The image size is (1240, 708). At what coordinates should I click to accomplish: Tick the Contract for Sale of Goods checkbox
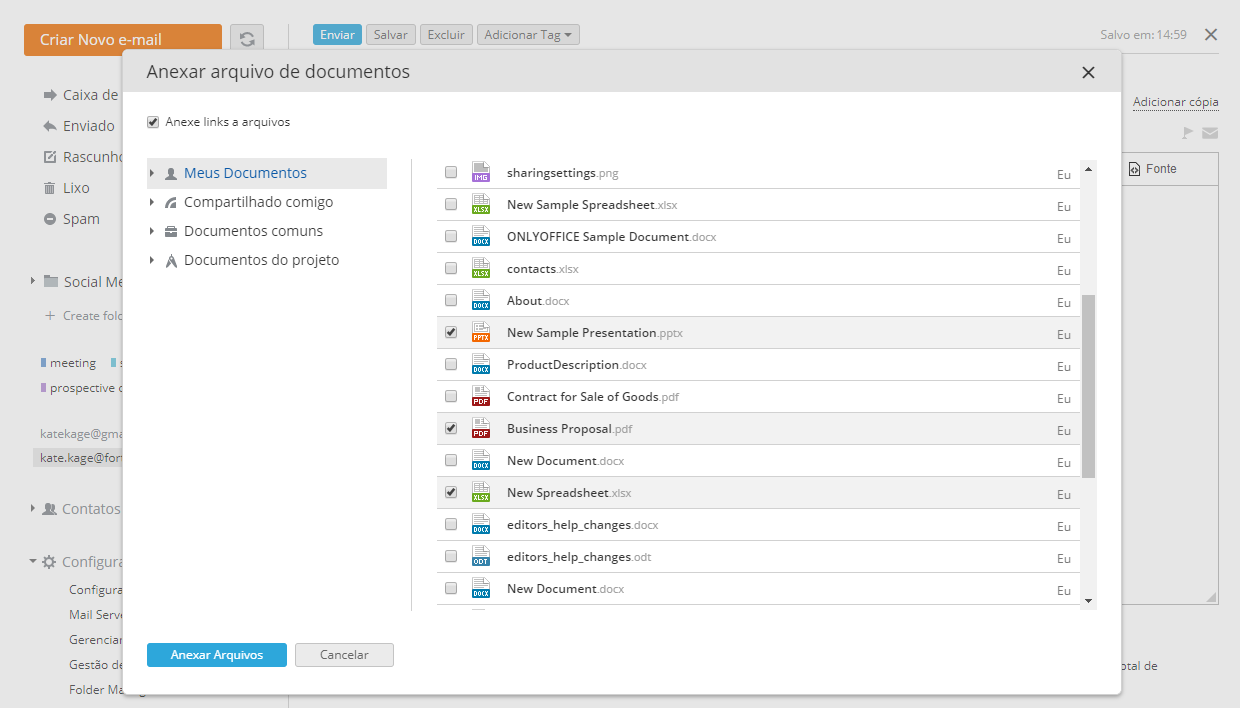pyautogui.click(x=451, y=396)
